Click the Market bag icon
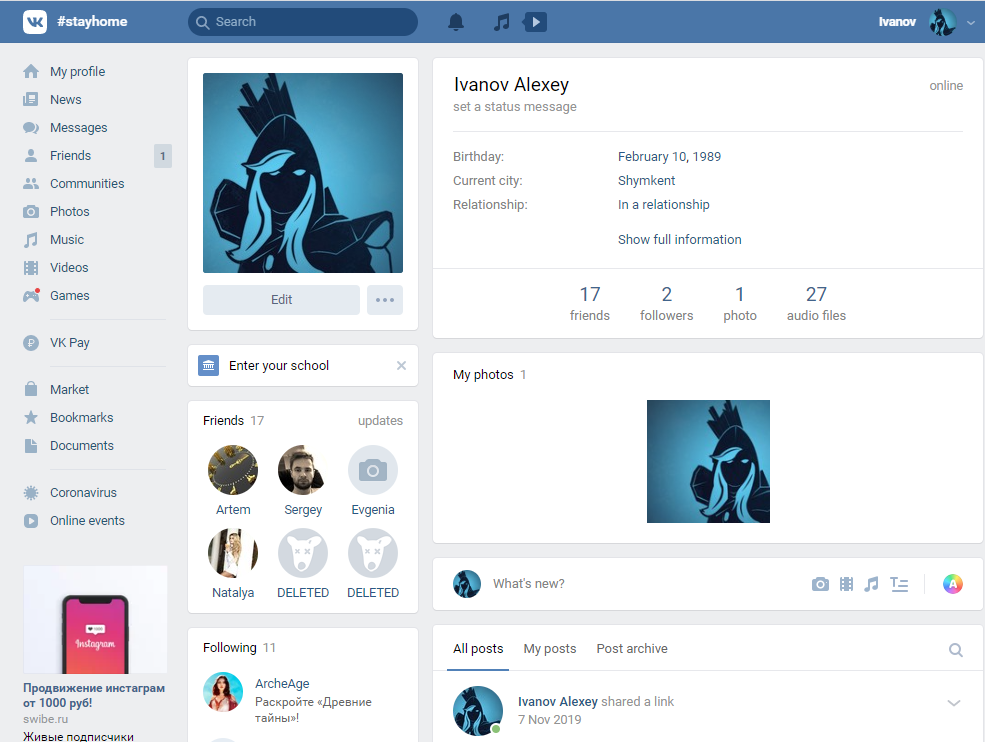Image resolution: width=985 pixels, height=742 pixels. (x=31, y=390)
